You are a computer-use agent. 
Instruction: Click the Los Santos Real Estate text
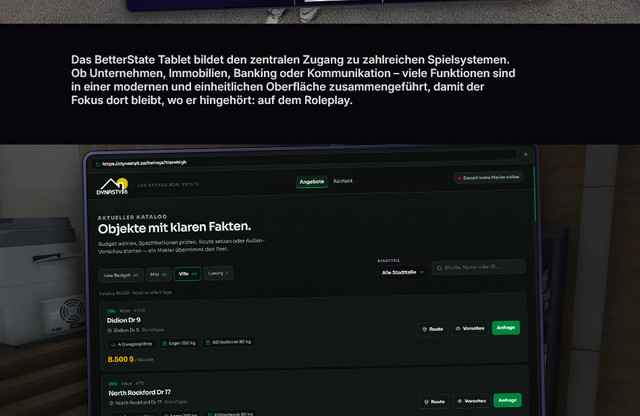pos(168,185)
